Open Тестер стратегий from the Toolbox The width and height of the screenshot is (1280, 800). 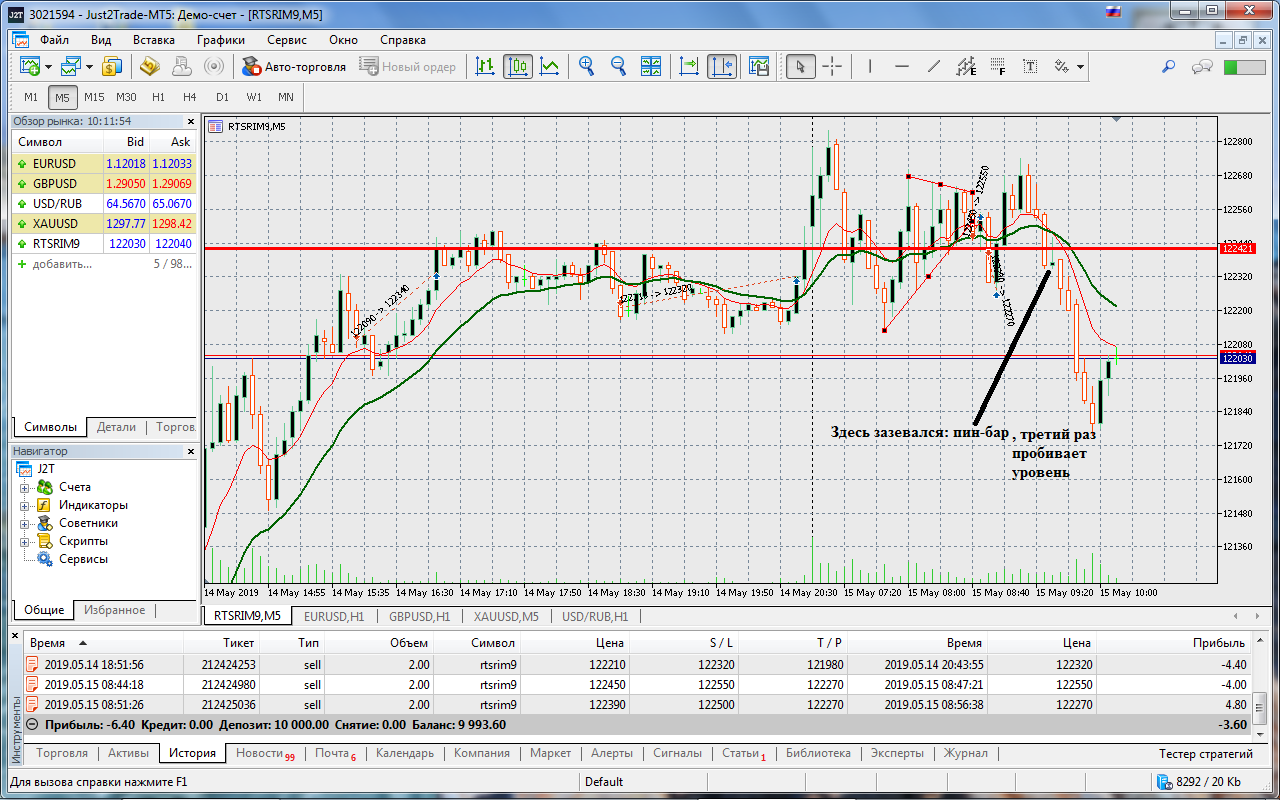tap(1205, 753)
